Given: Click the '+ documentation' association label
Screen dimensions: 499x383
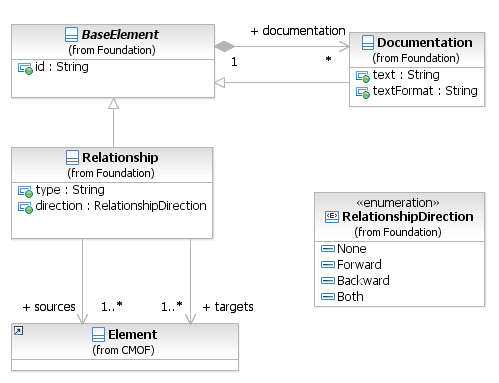Looking at the screenshot, I should pyautogui.click(x=298, y=31).
